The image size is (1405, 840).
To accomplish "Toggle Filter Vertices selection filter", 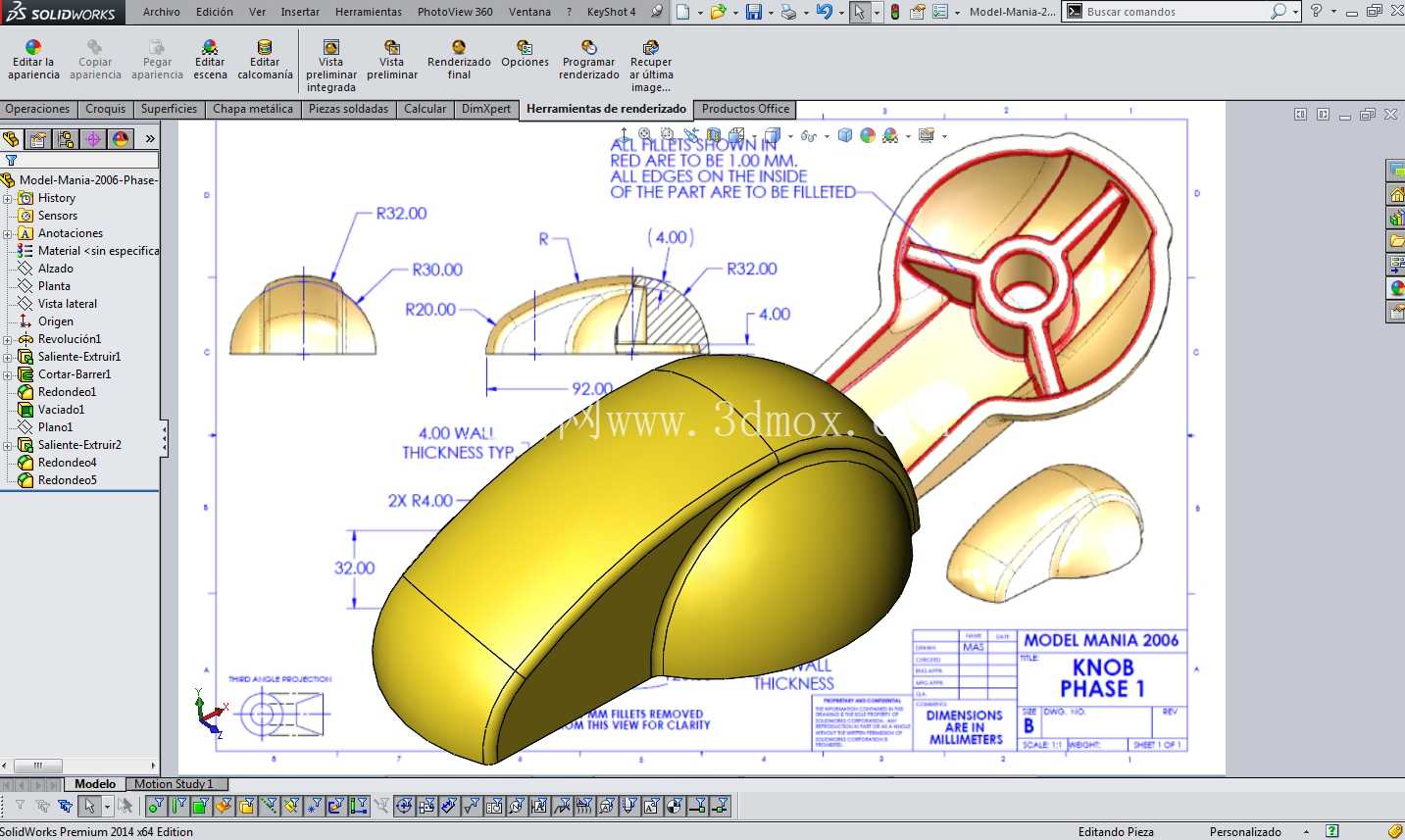I will [156, 806].
